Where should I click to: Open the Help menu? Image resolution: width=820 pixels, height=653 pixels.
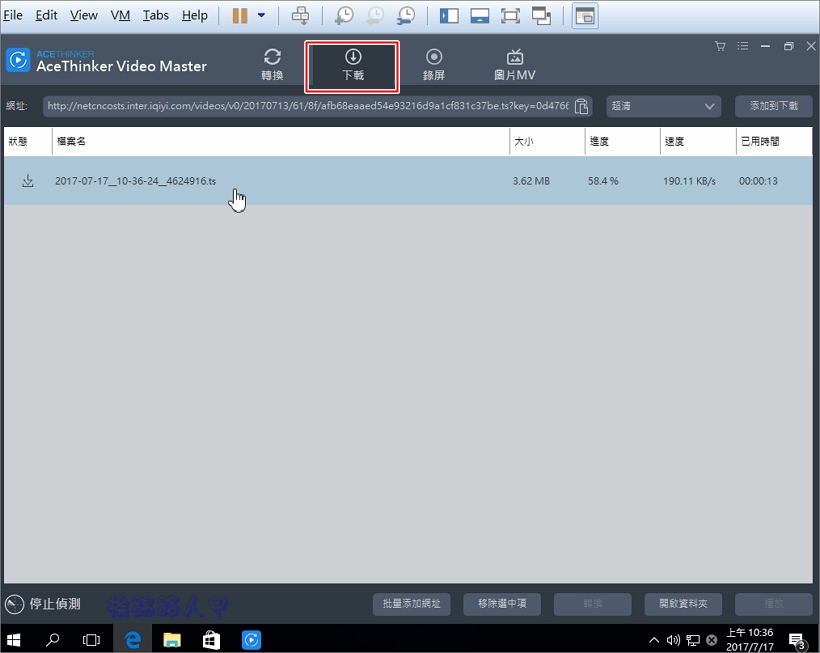[x=195, y=15]
